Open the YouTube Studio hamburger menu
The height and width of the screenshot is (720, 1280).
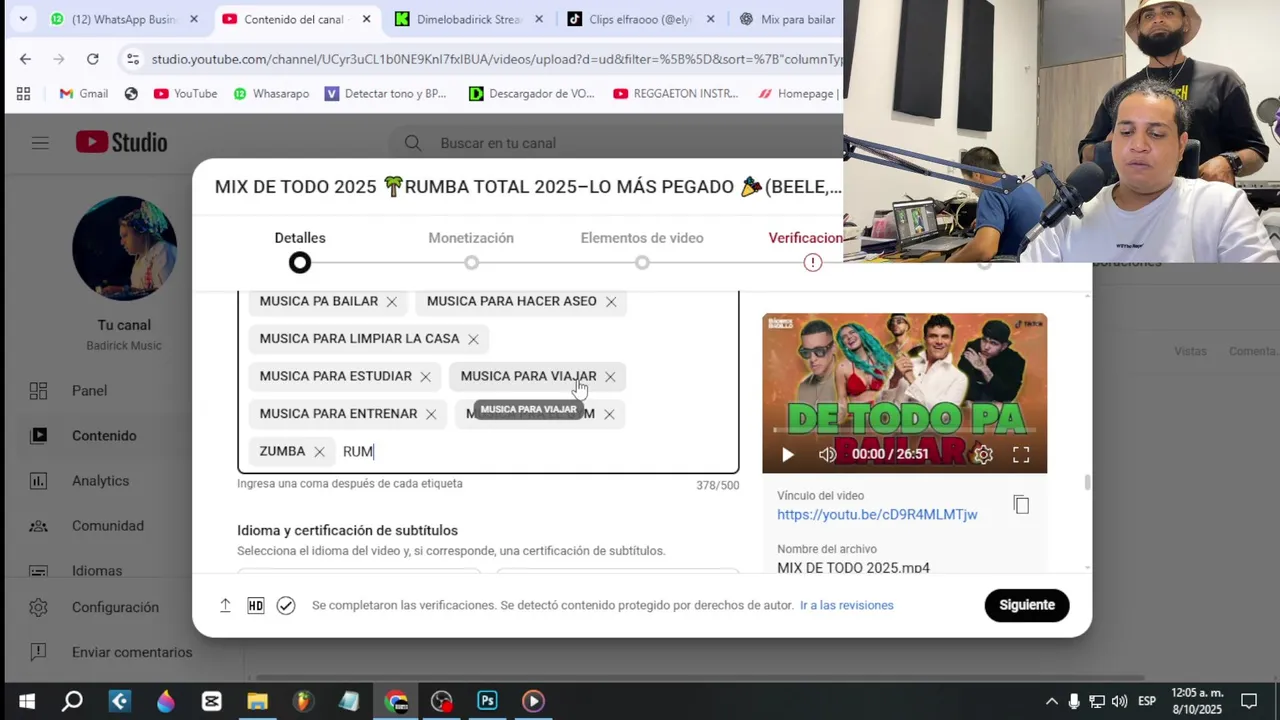(40, 143)
